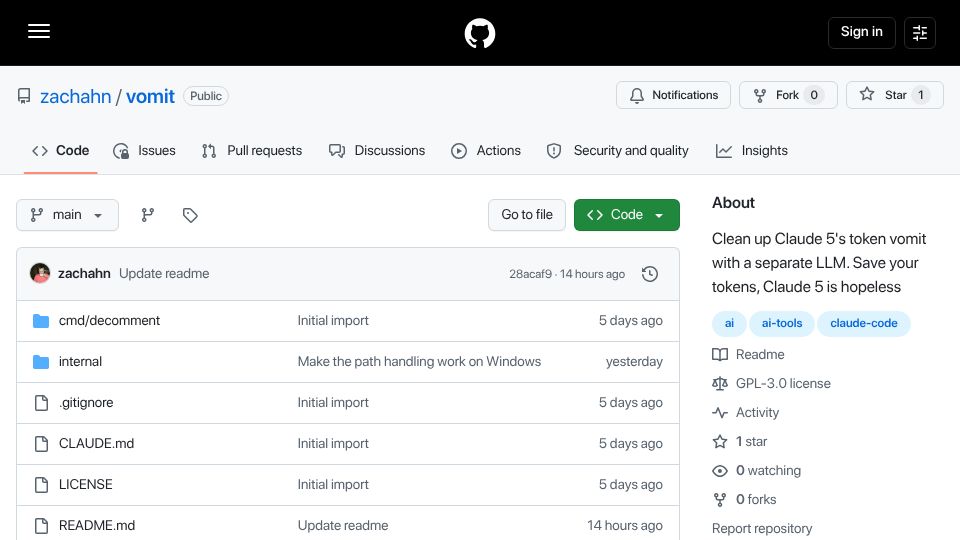Open the Discussions tab
This screenshot has width=960, height=540.
point(377,151)
